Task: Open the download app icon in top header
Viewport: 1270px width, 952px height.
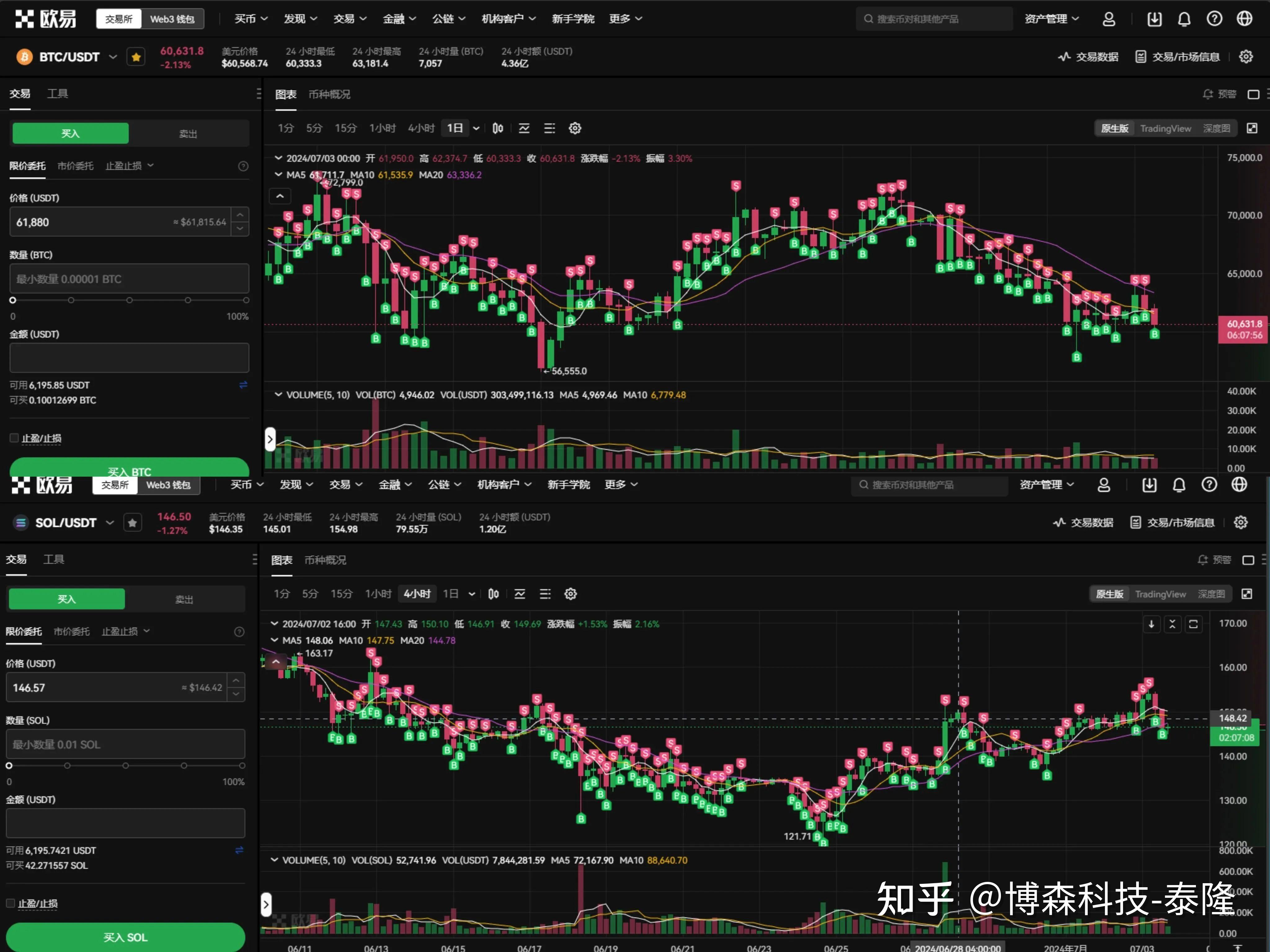Action: 1154,19
